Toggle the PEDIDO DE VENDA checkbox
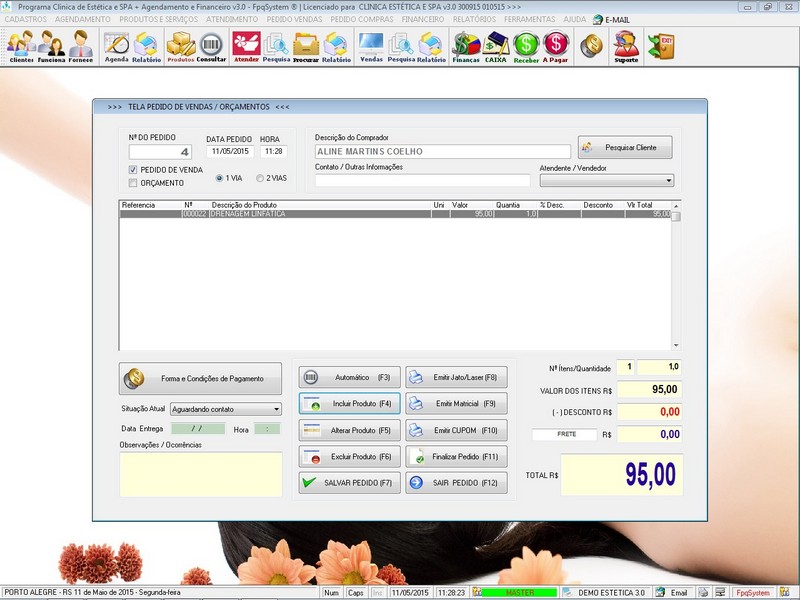This screenshot has width=800, height=600. pos(133,170)
